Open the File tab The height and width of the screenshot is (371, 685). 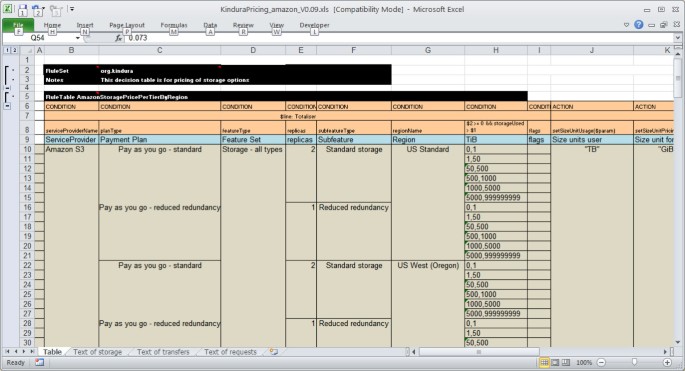(18, 26)
